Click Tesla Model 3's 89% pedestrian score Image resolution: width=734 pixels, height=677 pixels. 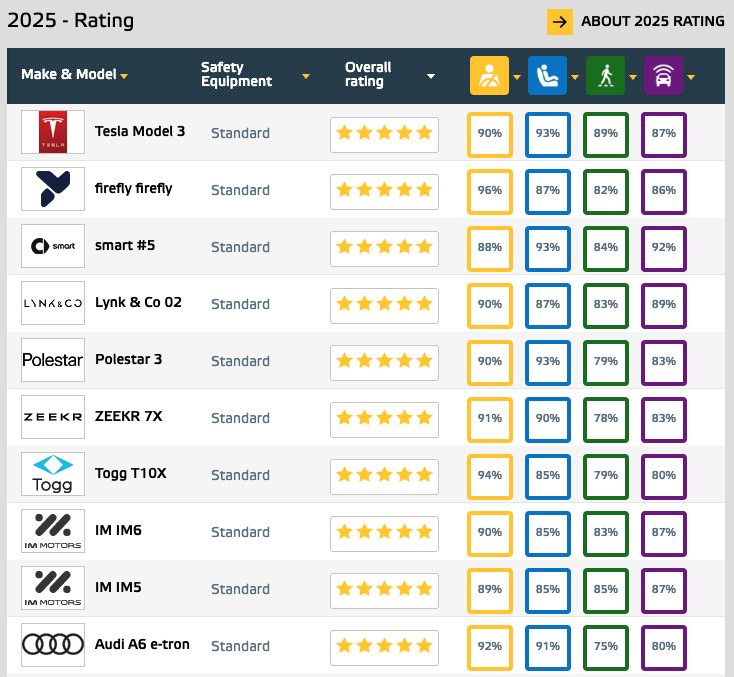[x=606, y=135]
